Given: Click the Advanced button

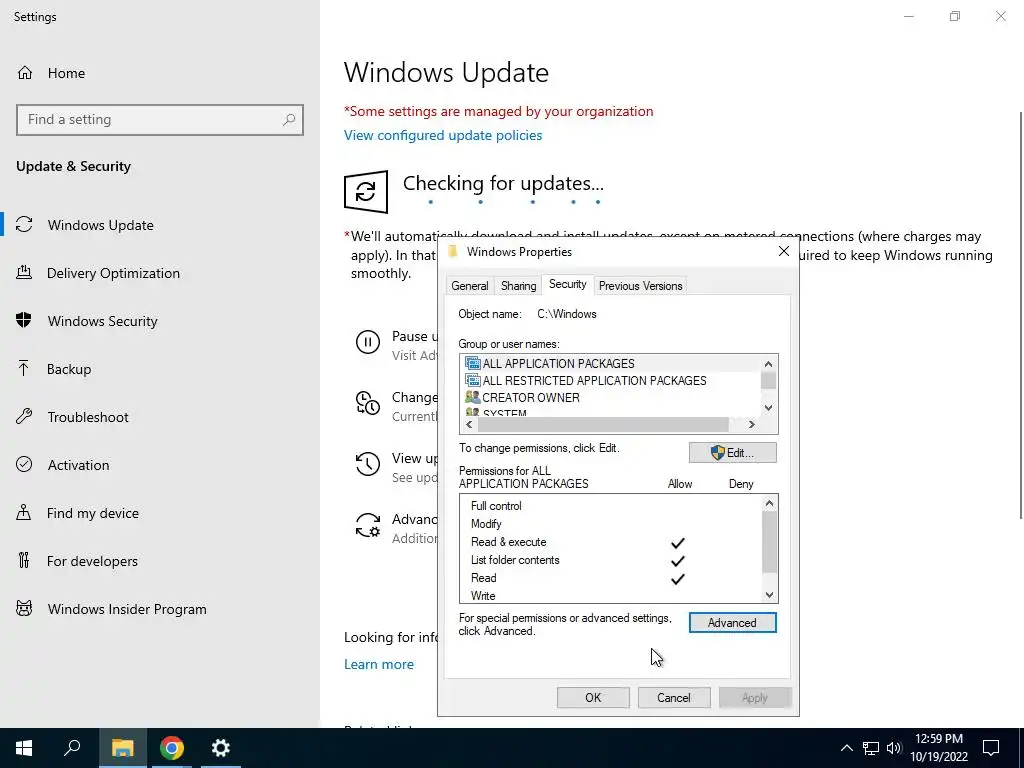Looking at the screenshot, I should click(x=733, y=623).
